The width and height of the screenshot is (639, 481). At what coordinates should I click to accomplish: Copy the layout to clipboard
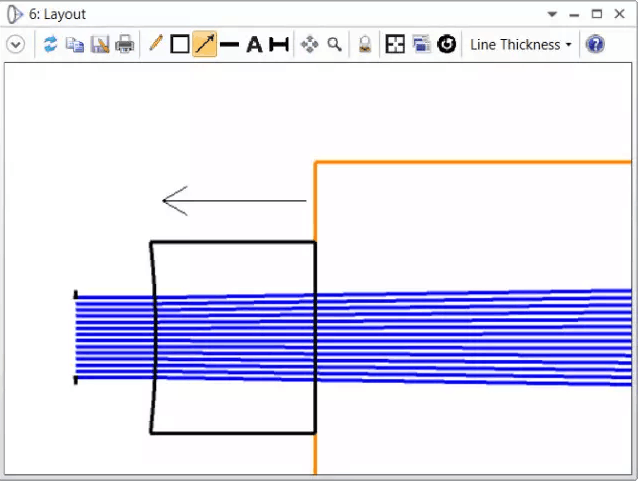pyautogui.click(x=74, y=45)
